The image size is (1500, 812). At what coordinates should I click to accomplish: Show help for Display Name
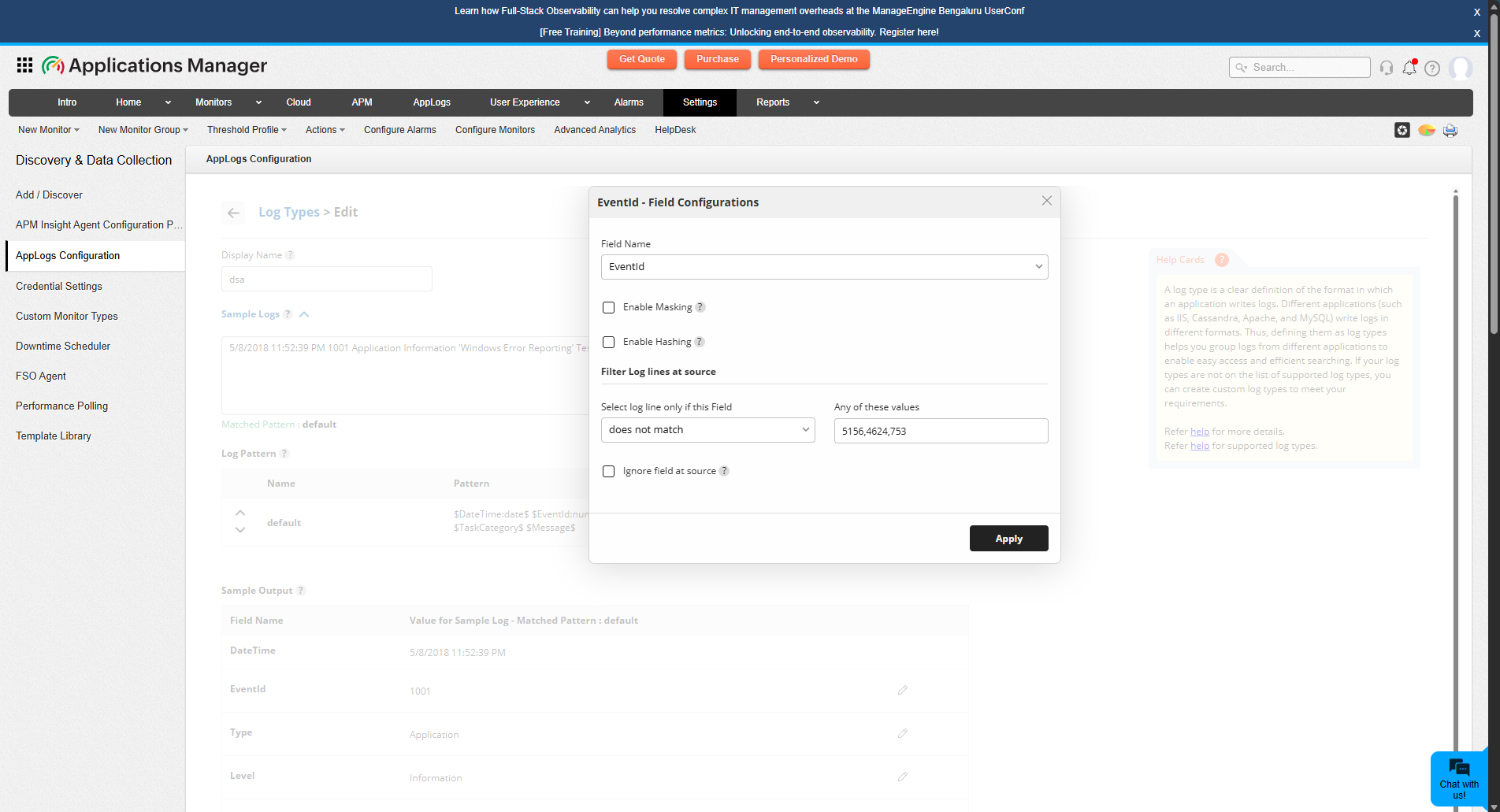pos(290,255)
